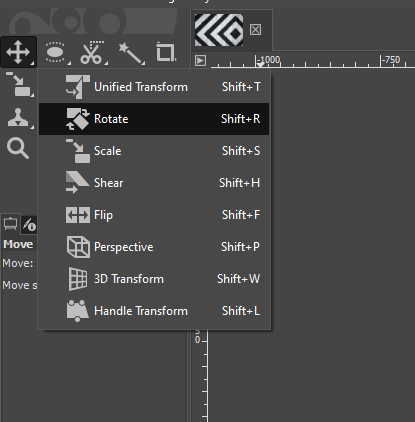Viewport: 415px width, 422px height.
Task: Close the image tab with X button
Action: click(255, 30)
